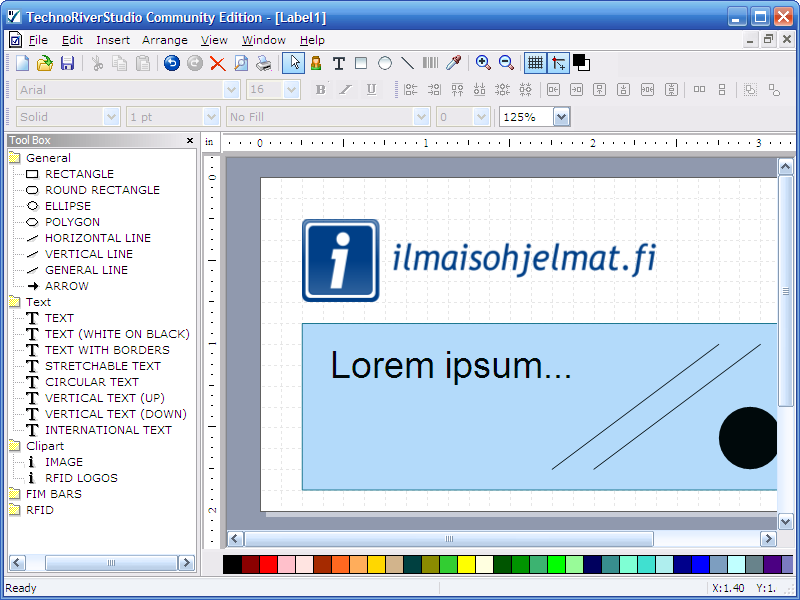The image size is (800, 600).
Task: Open print preview
Action: coord(241,63)
